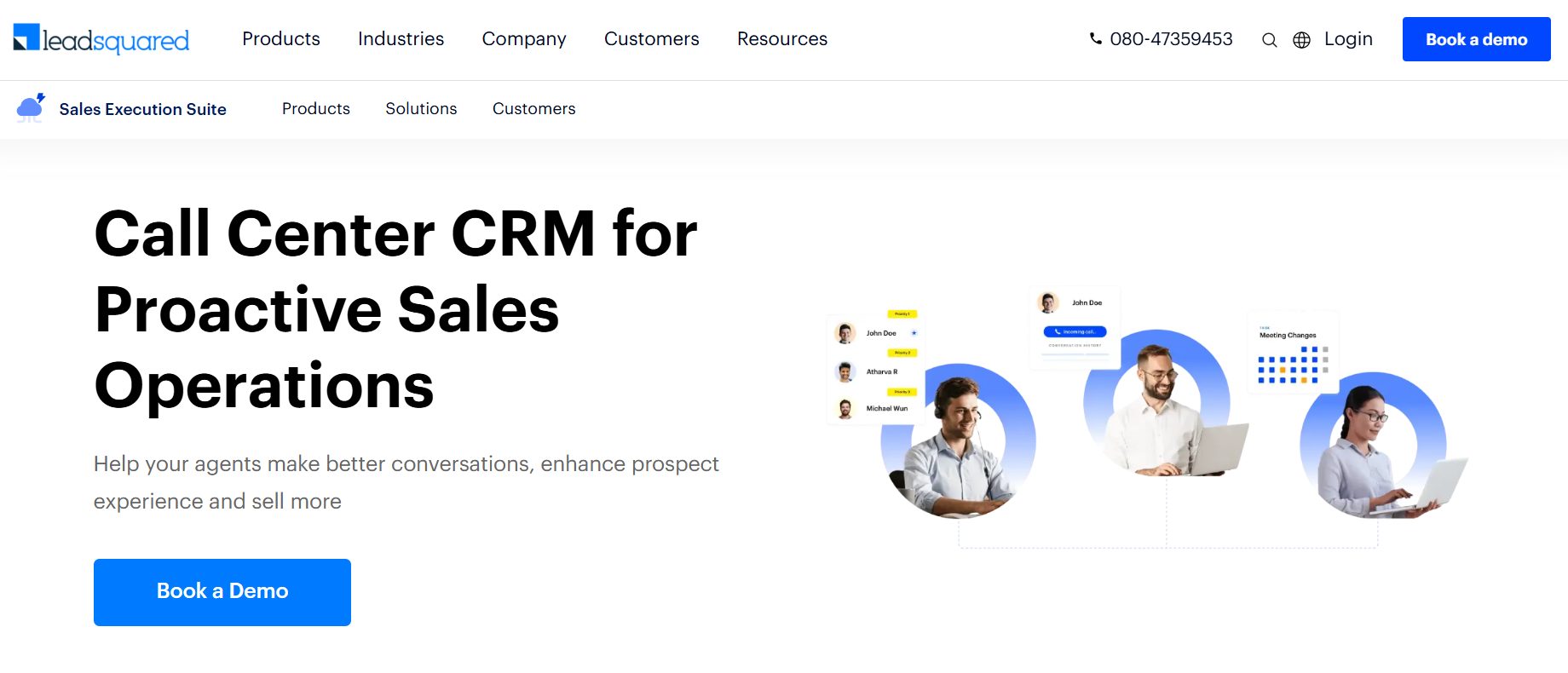
Task: Open Customers in the suite submenu
Action: coord(534,108)
